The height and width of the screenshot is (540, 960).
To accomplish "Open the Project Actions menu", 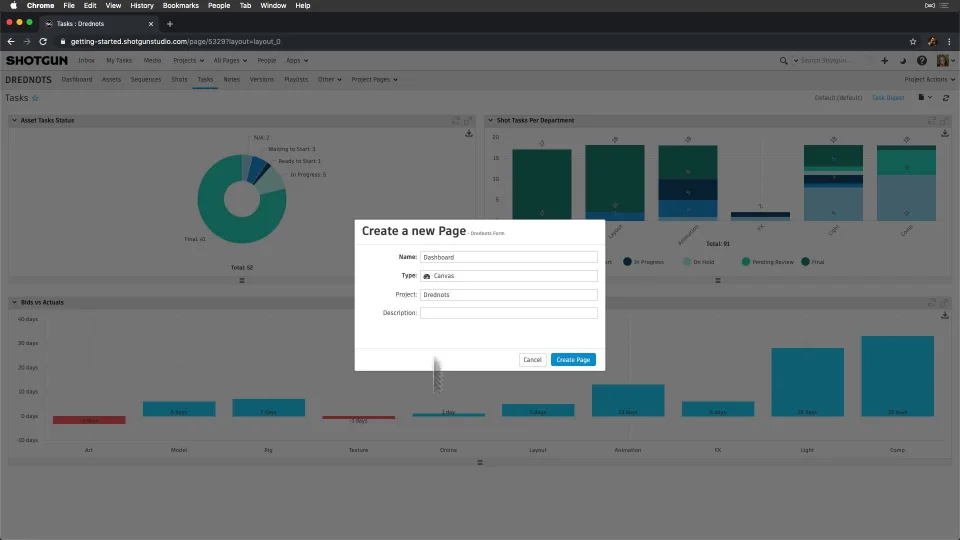I will click(x=929, y=80).
